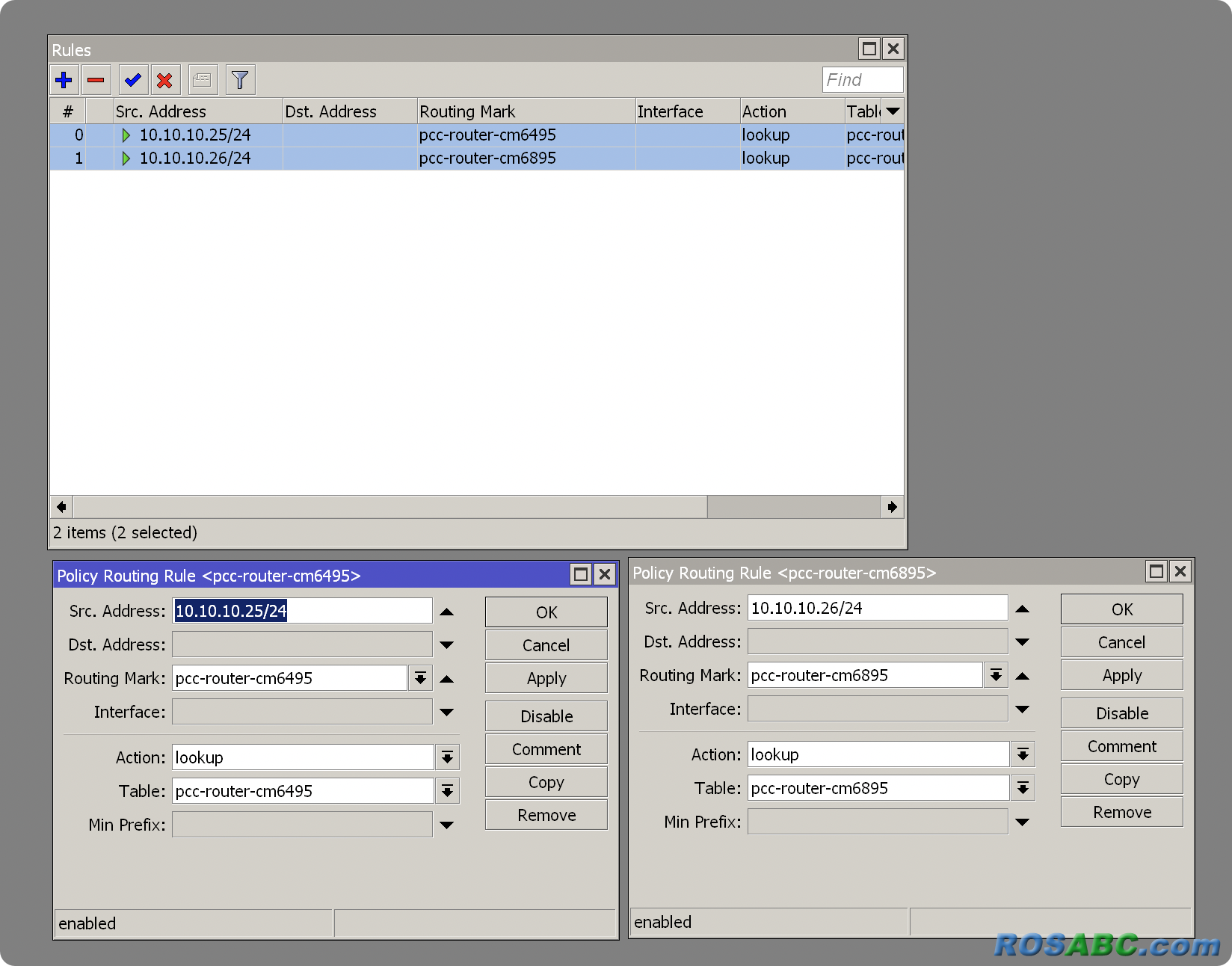1232x966 pixels.
Task: Select row with 10.10.10.25/24
Action: click(x=477, y=135)
